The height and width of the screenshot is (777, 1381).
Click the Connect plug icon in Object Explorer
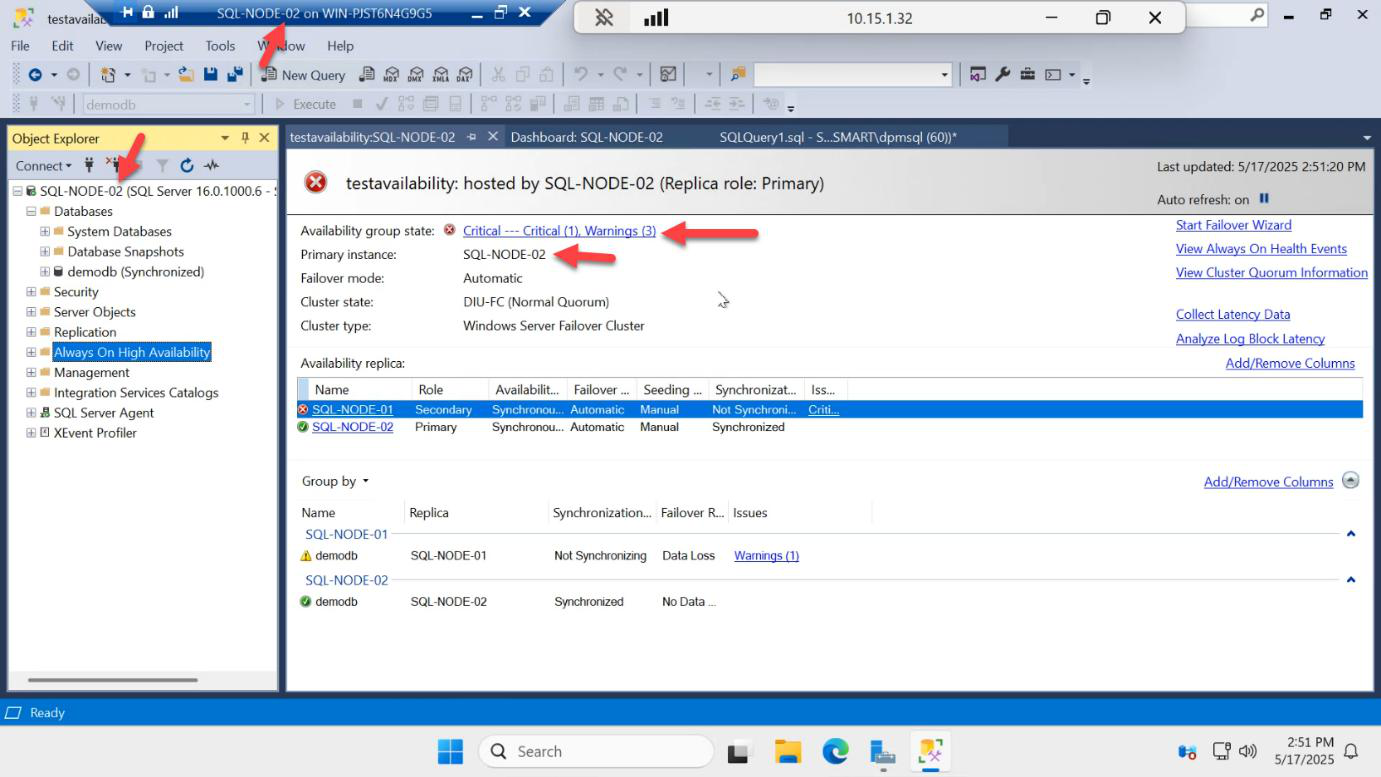point(89,166)
